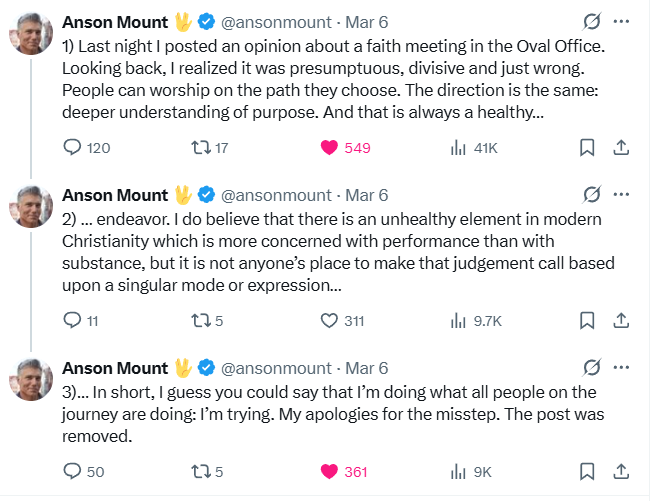Reply to the first tweet with 120 replies
The image size is (650, 501).
point(72,148)
